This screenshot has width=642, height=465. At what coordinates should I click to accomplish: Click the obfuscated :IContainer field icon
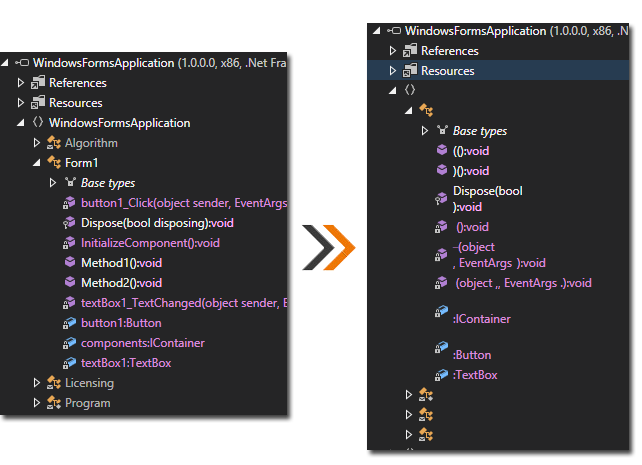441,312
